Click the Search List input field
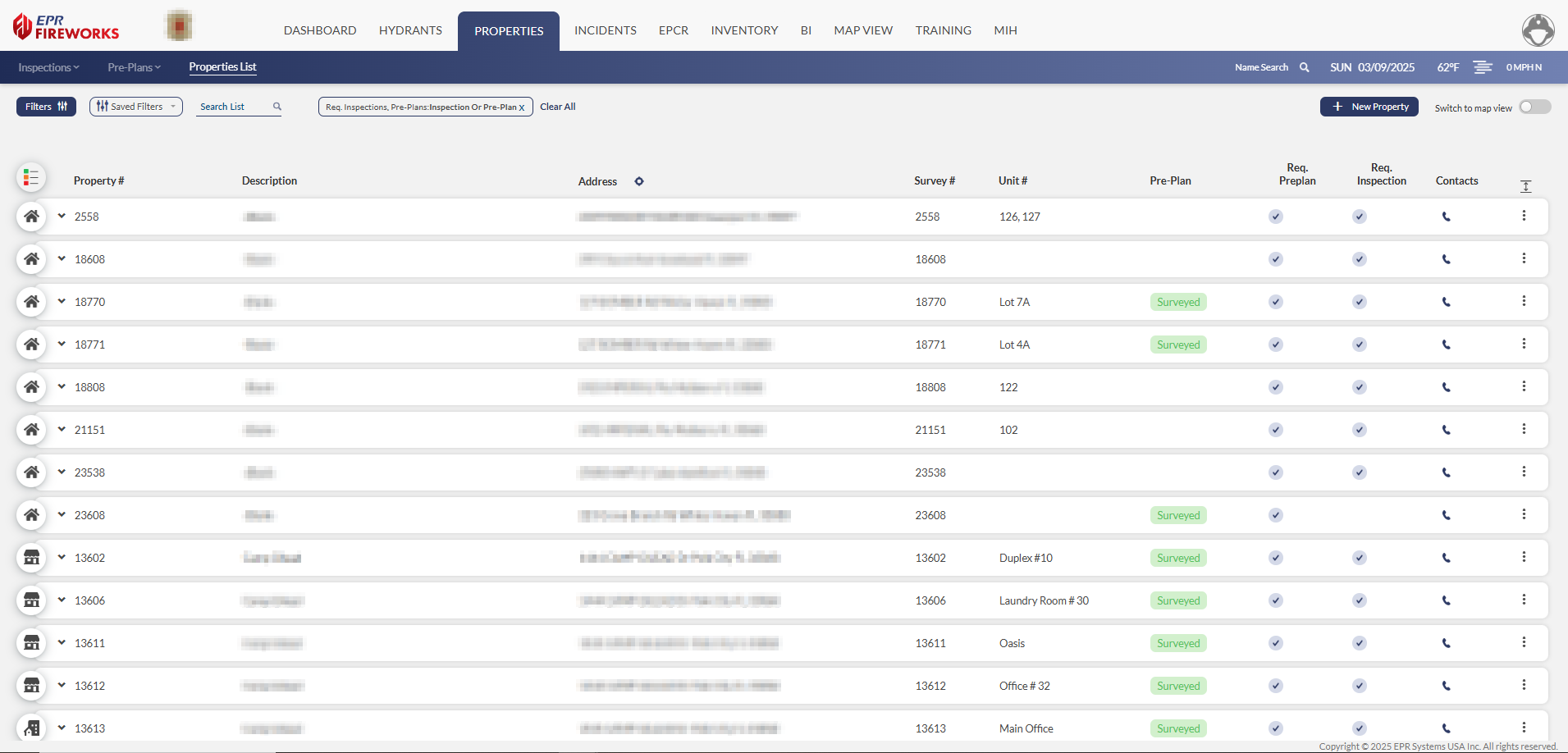This screenshot has width=1568, height=753. pyautogui.click(x=233, y=107)
